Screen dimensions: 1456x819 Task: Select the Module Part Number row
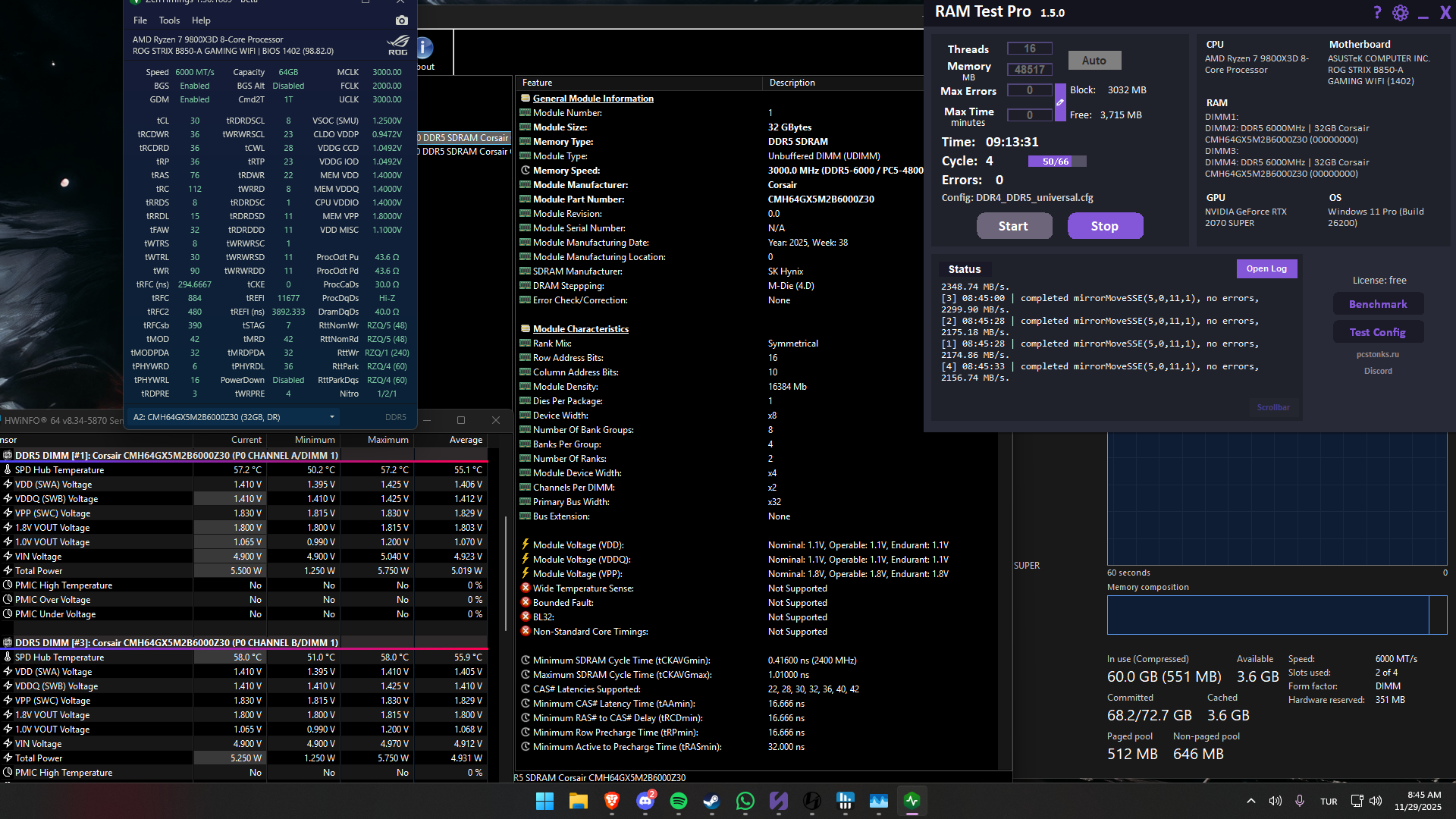720,199
